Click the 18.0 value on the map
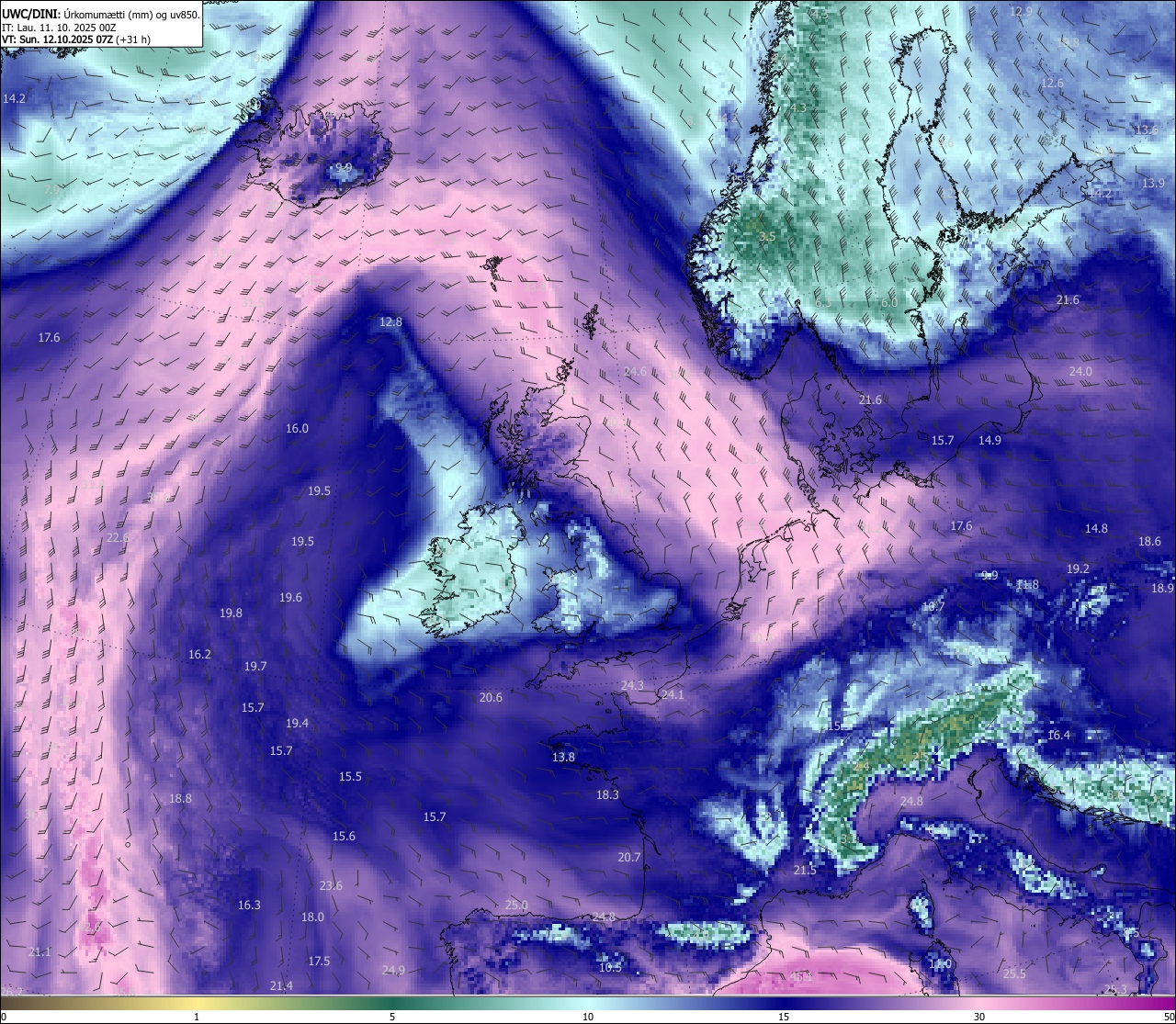1176x1024 pixels. (x=312, y=917)
